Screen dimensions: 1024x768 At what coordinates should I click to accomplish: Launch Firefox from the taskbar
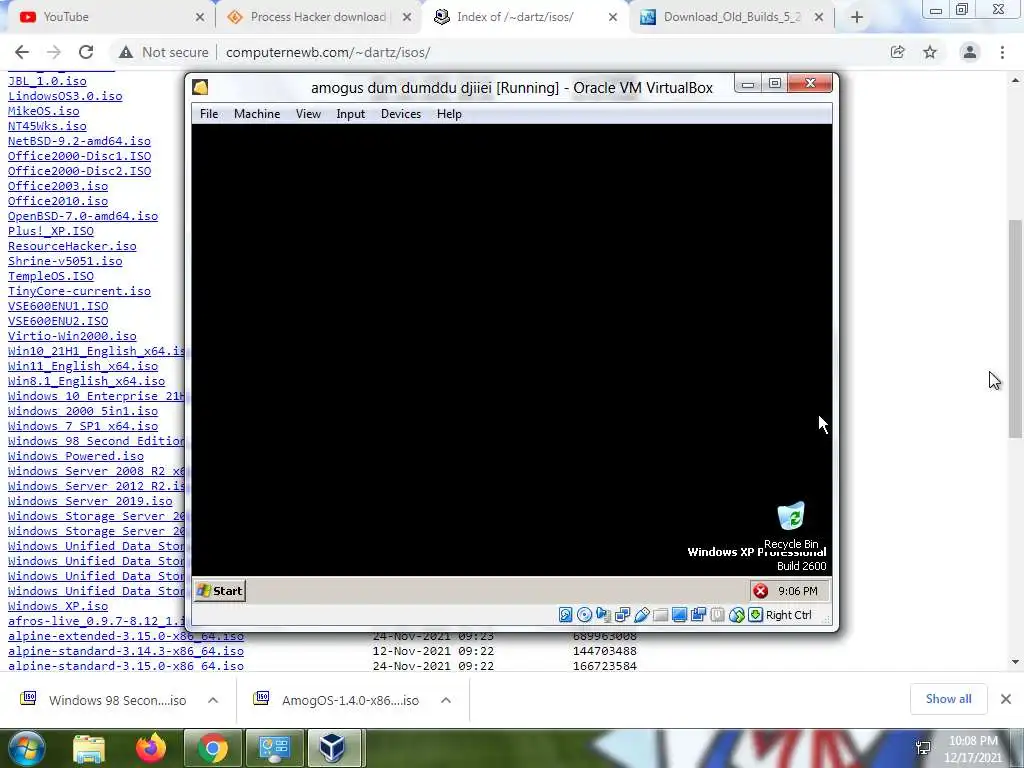coord(151,748)
